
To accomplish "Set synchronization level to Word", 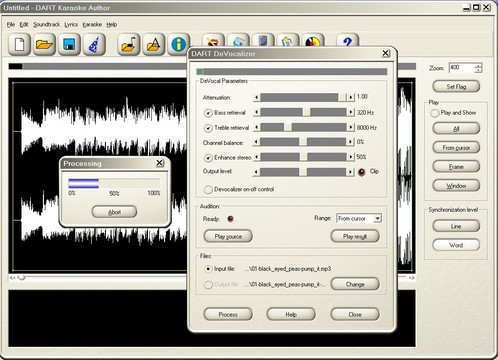I will (x=456, y=245).
